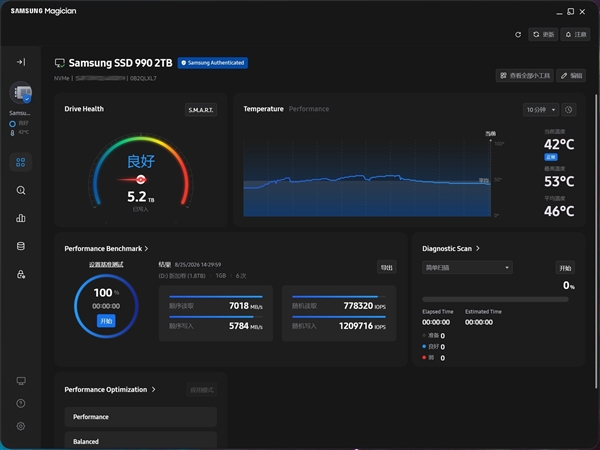Click the monitor icon in lower sidebar
Image resolution: width=600 pixels, height=450 pixels.
(x=21, y=381)
